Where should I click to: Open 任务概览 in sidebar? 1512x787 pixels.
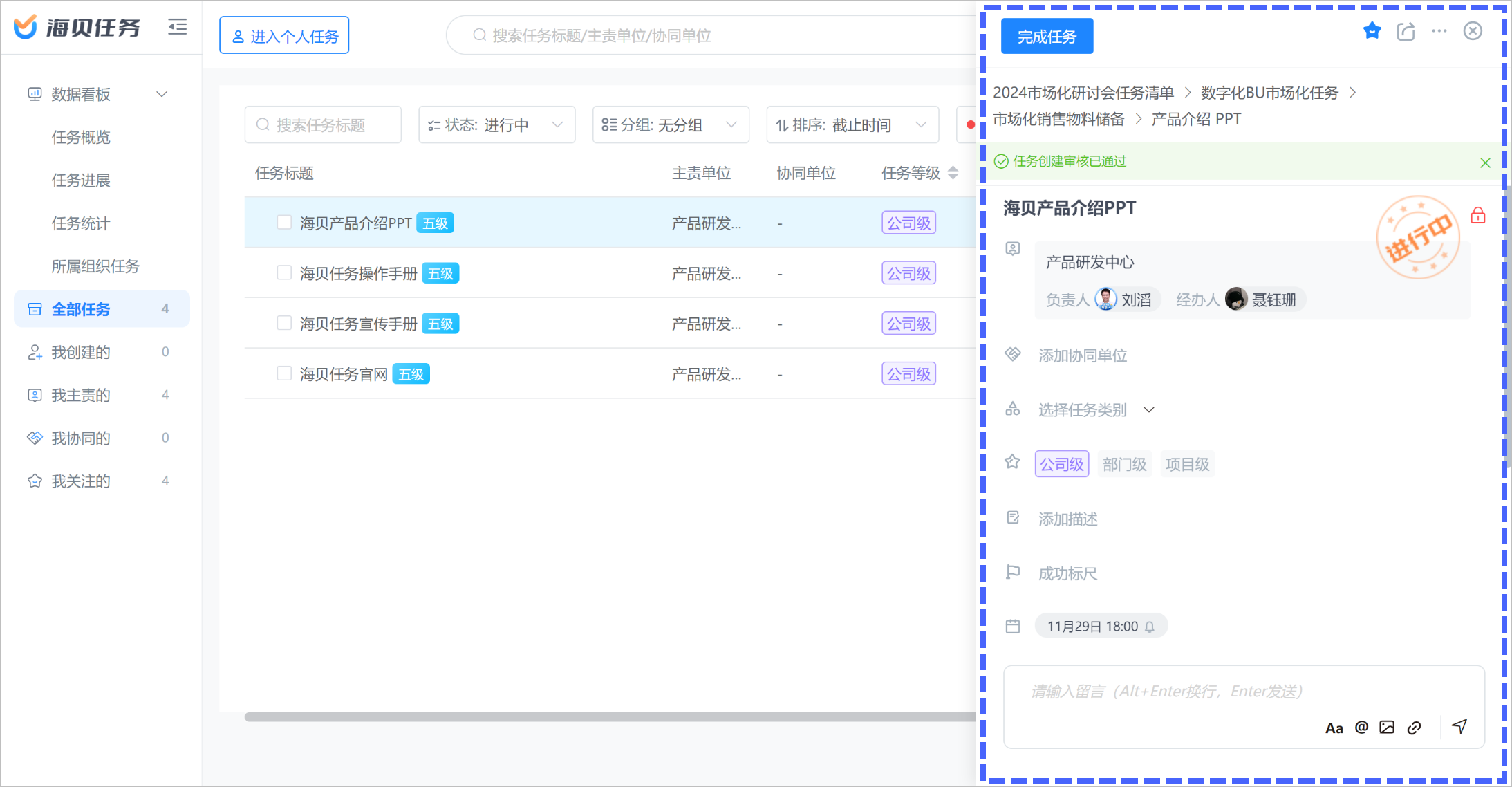click(x=81, y=137)
